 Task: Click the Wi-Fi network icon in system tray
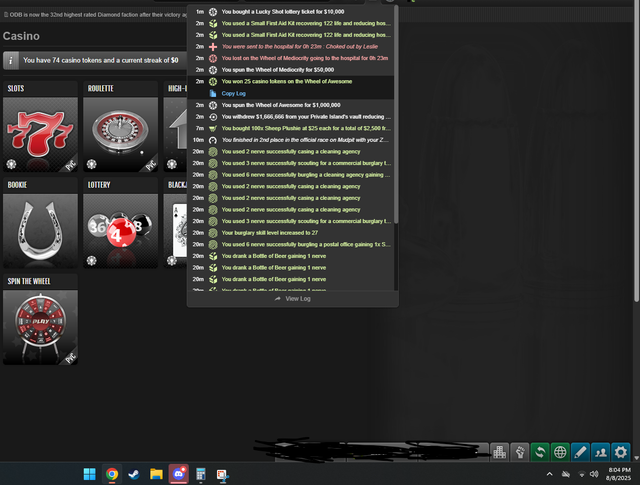tap(582, 474)
